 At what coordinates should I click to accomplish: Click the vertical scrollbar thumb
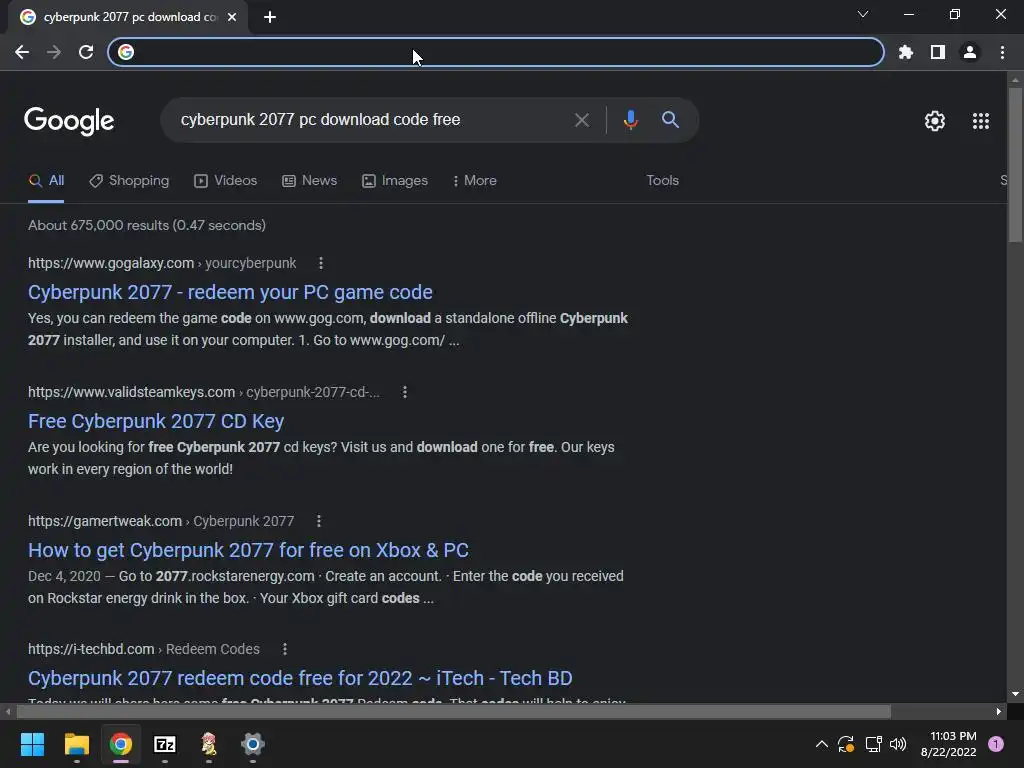coord(1015,165)
